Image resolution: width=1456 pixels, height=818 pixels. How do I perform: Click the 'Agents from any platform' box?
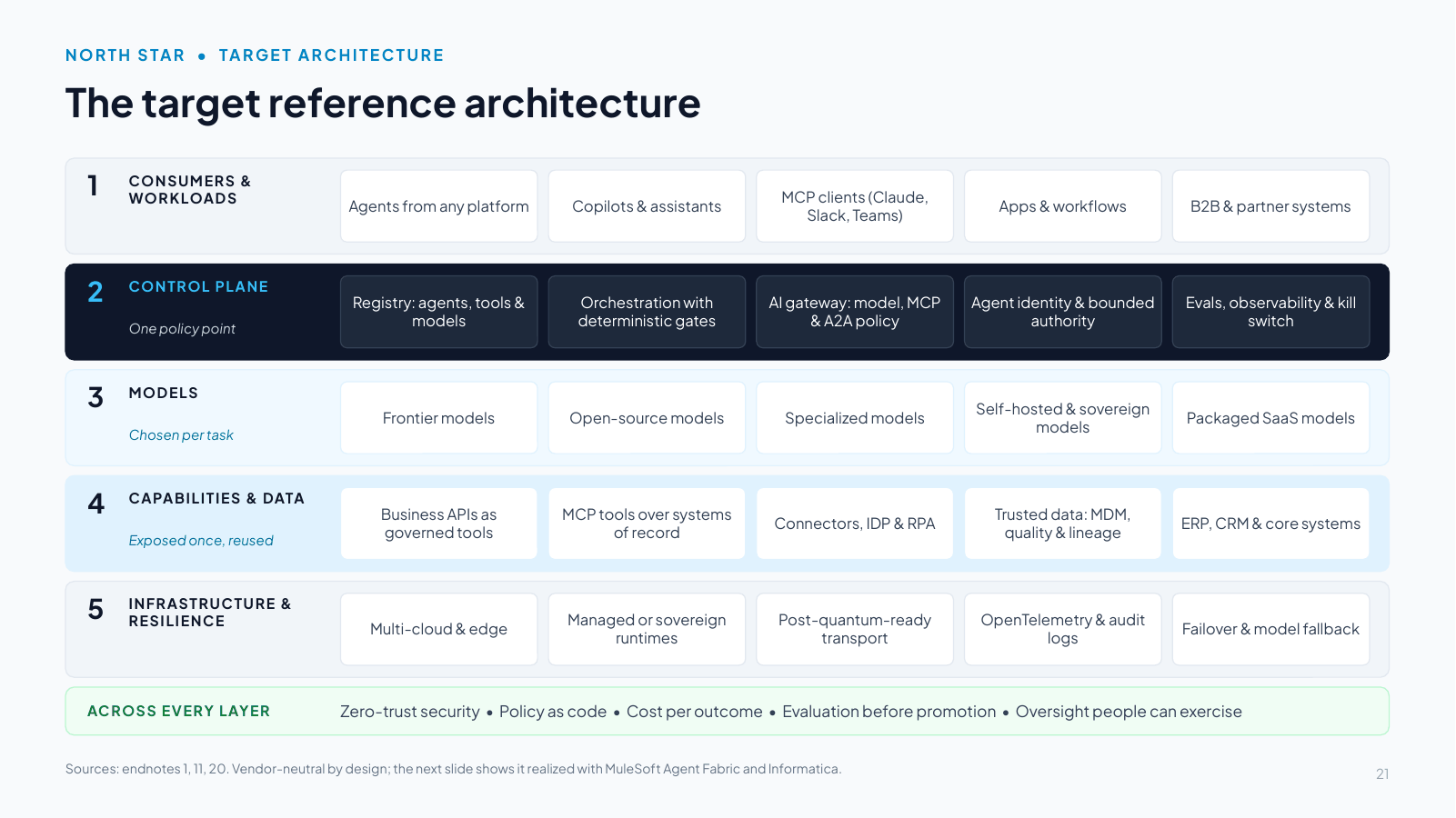click(438, 206)
